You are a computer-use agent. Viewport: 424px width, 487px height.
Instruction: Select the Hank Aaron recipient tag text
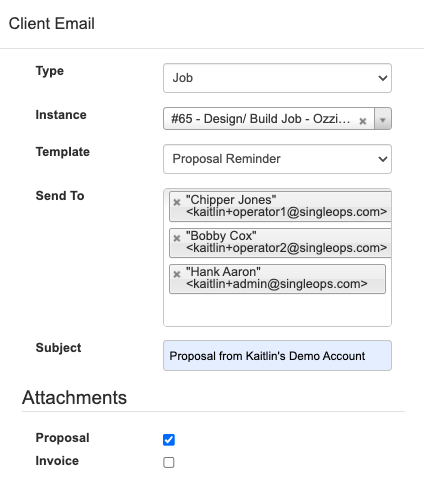point(277,278)
